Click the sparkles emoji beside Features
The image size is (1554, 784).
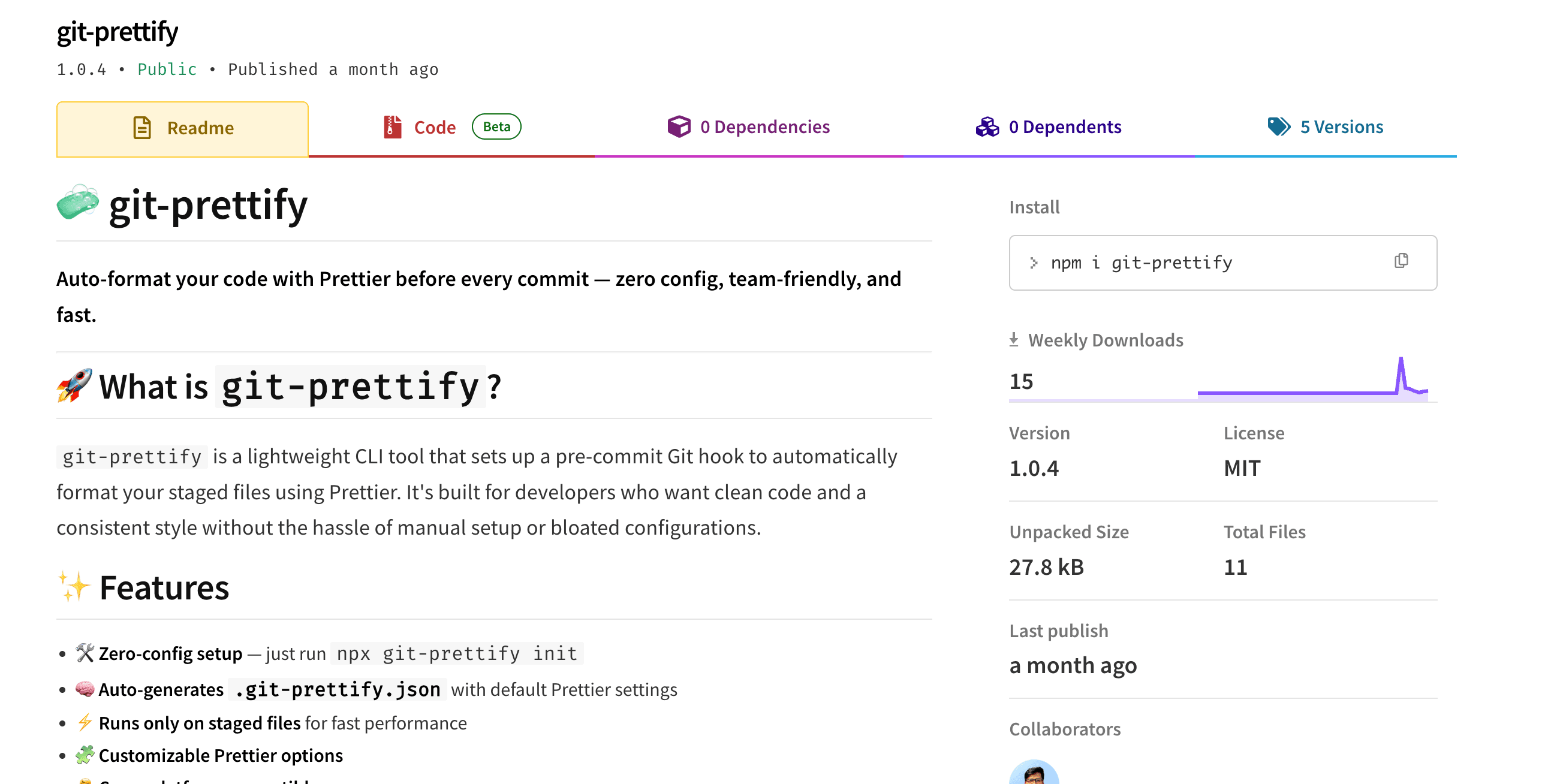click(74, 586)
